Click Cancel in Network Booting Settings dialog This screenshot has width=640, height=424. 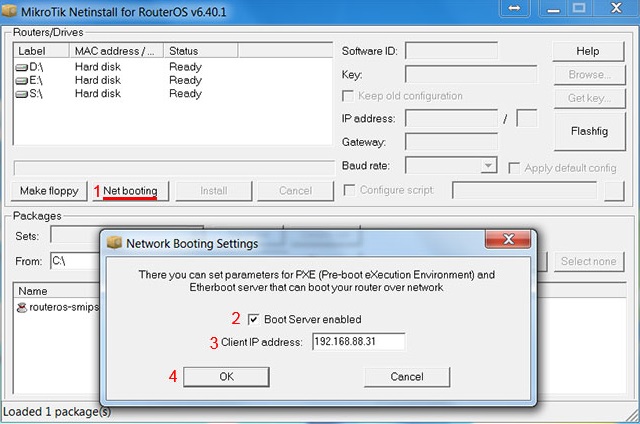(407, 377)
